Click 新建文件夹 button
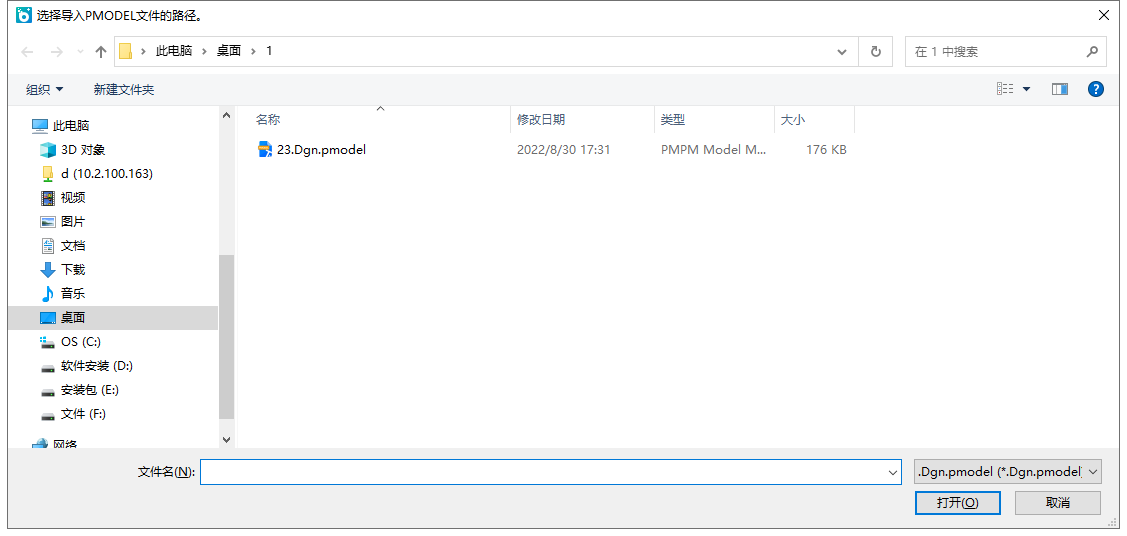 (x=124, y=90)
